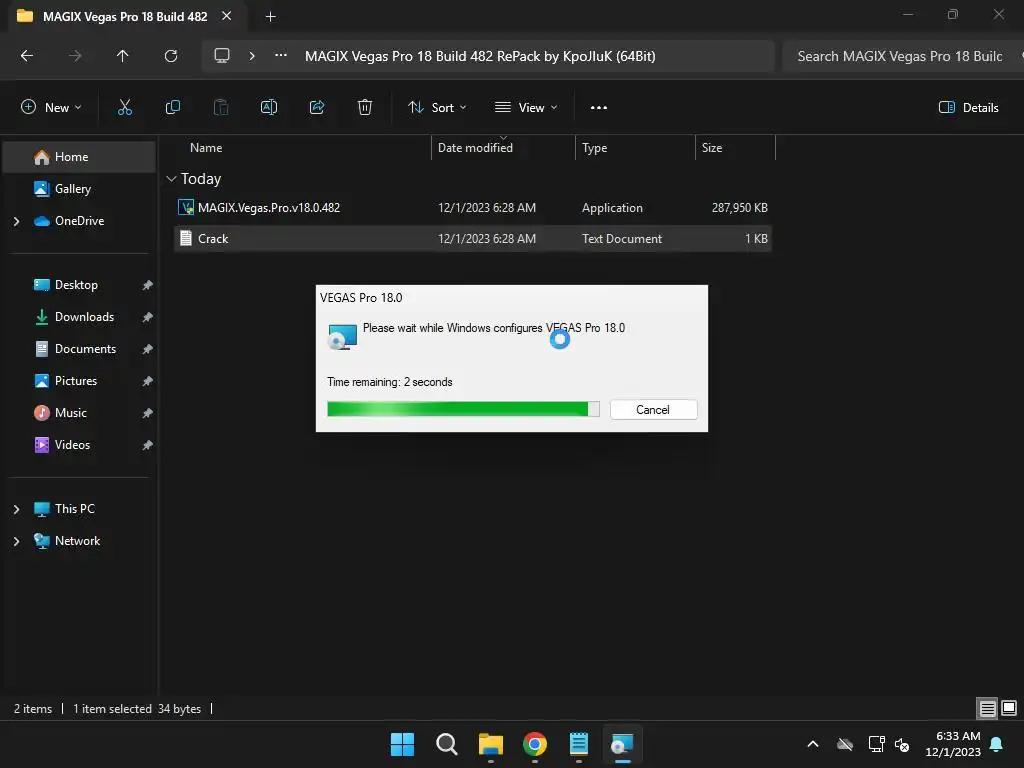Select Home in navigation pane
Screen dimensions: 1024x768
(79, 157)
